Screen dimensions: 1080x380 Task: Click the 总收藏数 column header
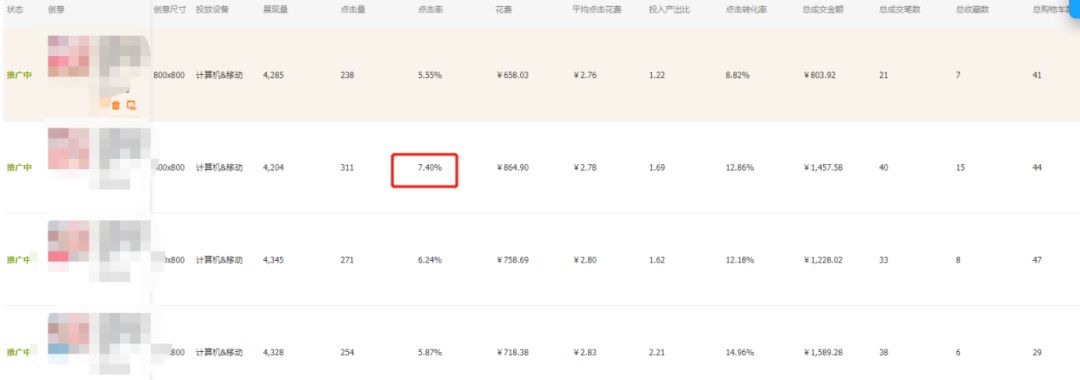click(x=972, y=11)
